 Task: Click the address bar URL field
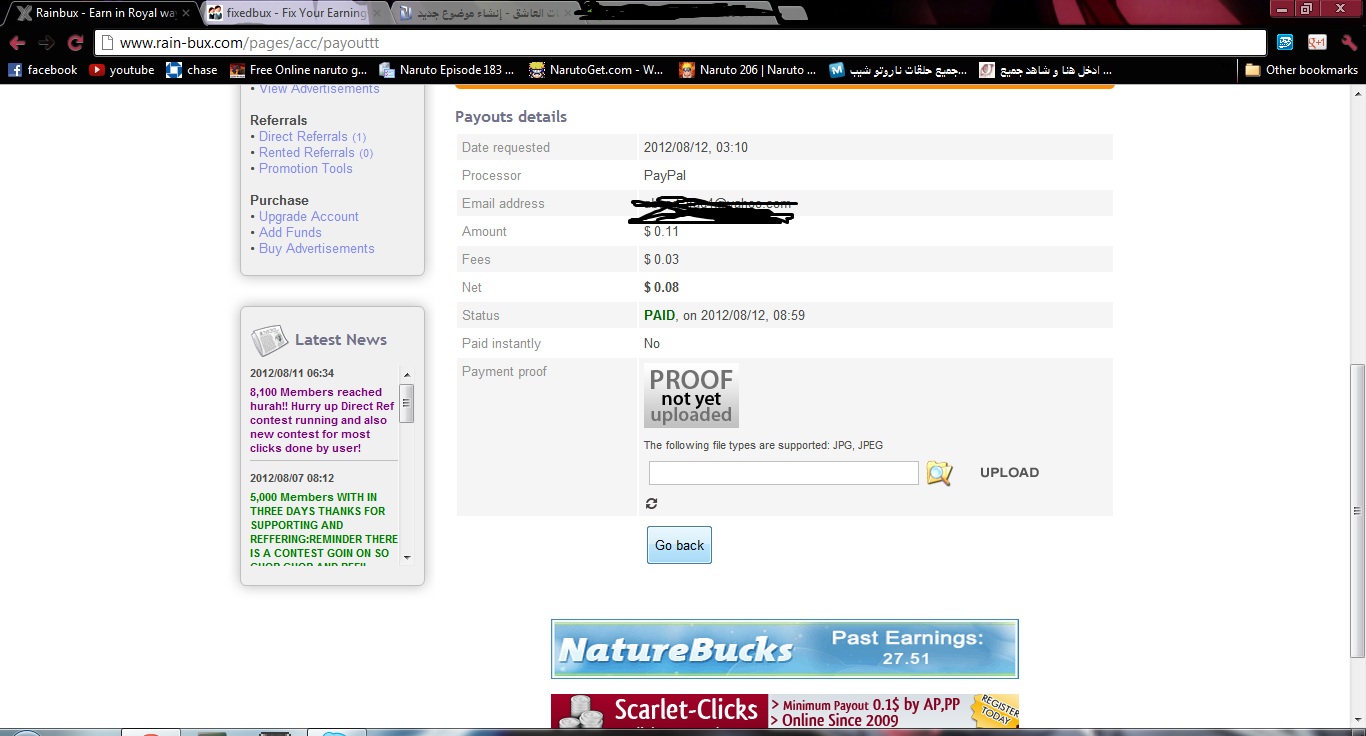(680, 43)
